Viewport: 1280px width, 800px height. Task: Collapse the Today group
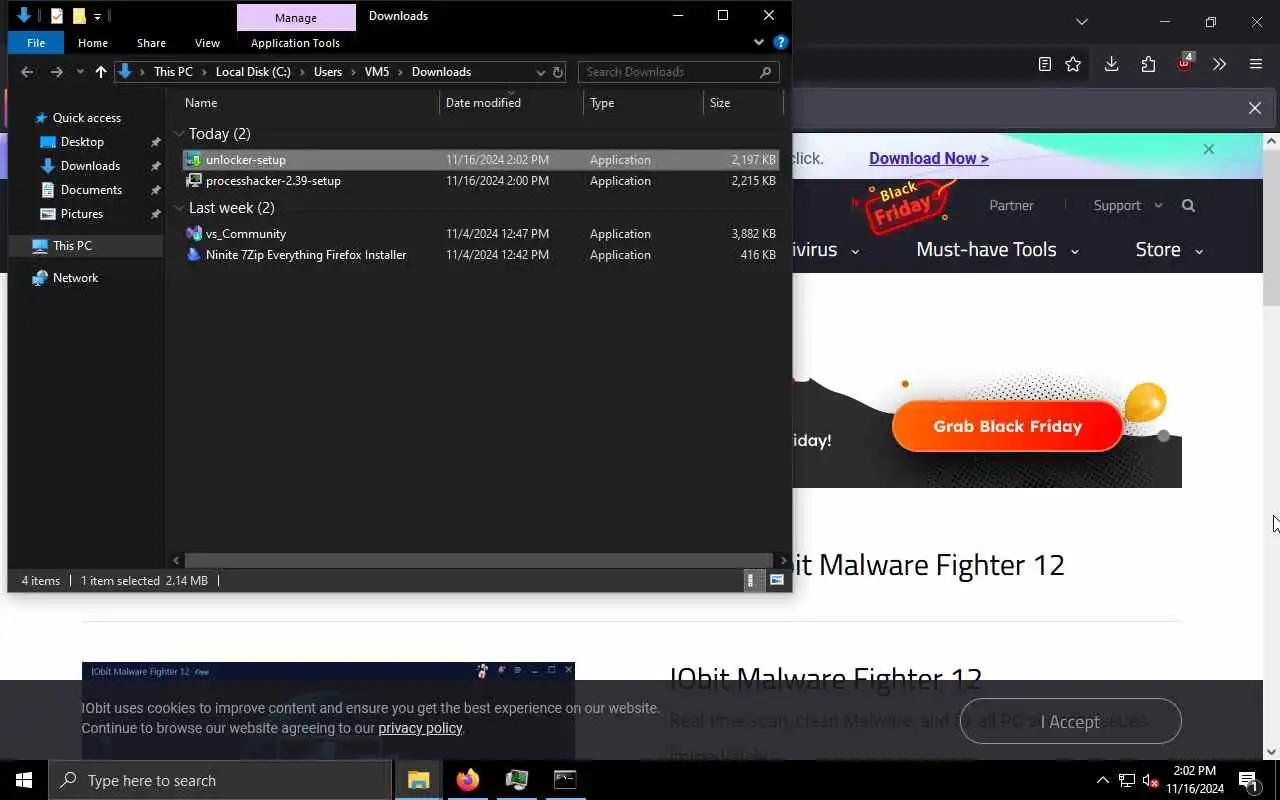click(x=179, y=134)
